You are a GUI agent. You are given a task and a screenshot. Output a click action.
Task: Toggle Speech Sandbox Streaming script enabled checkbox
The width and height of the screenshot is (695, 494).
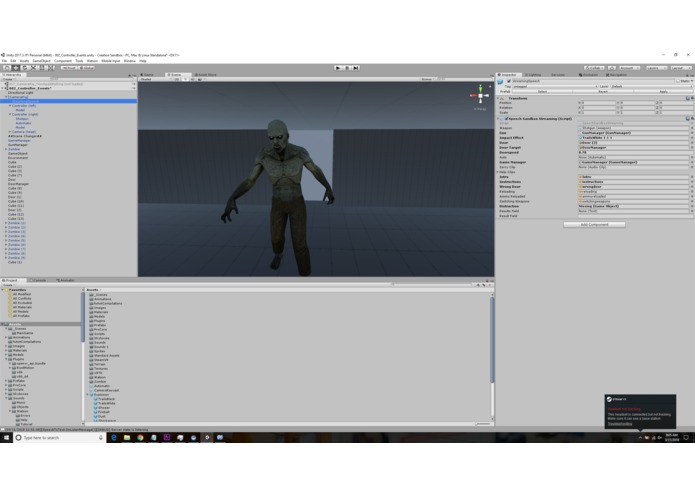pos(506,119)
